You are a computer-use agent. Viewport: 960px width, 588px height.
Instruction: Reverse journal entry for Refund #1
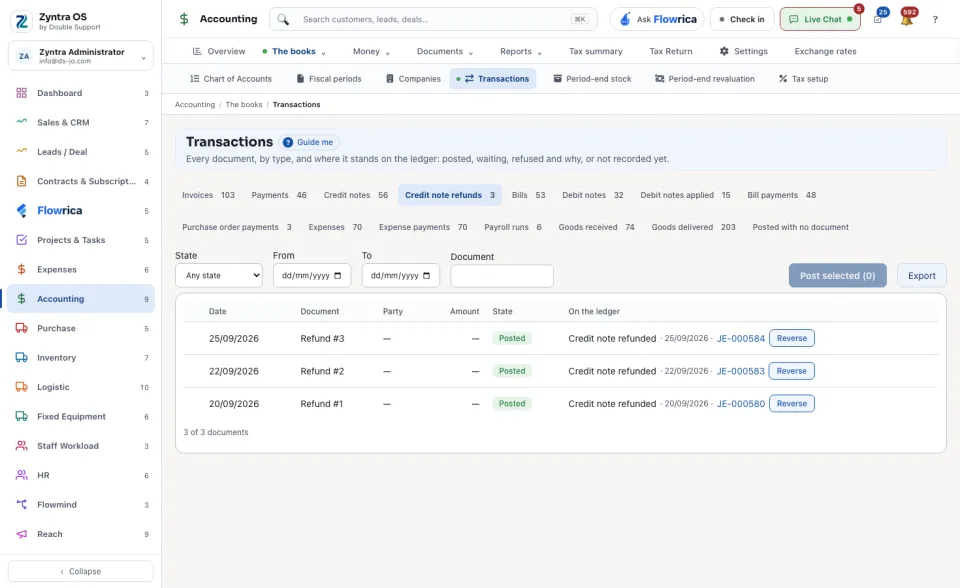tap(792, 404)
